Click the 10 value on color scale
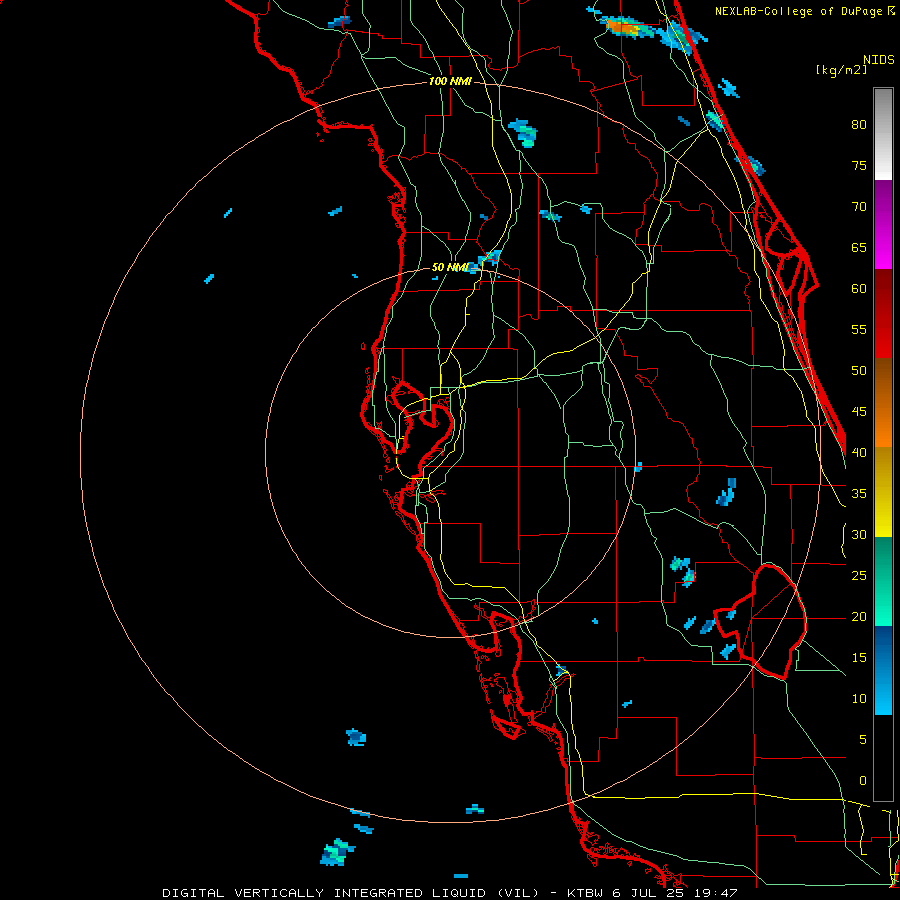This screenshot has height=900, width=900. click(859, 699)
